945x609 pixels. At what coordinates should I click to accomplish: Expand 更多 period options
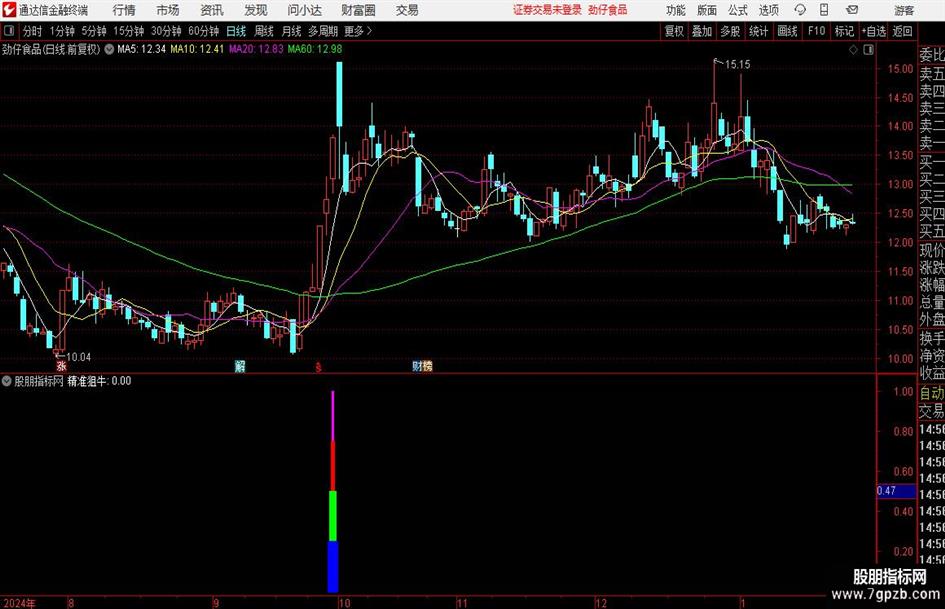coord(358,31)
